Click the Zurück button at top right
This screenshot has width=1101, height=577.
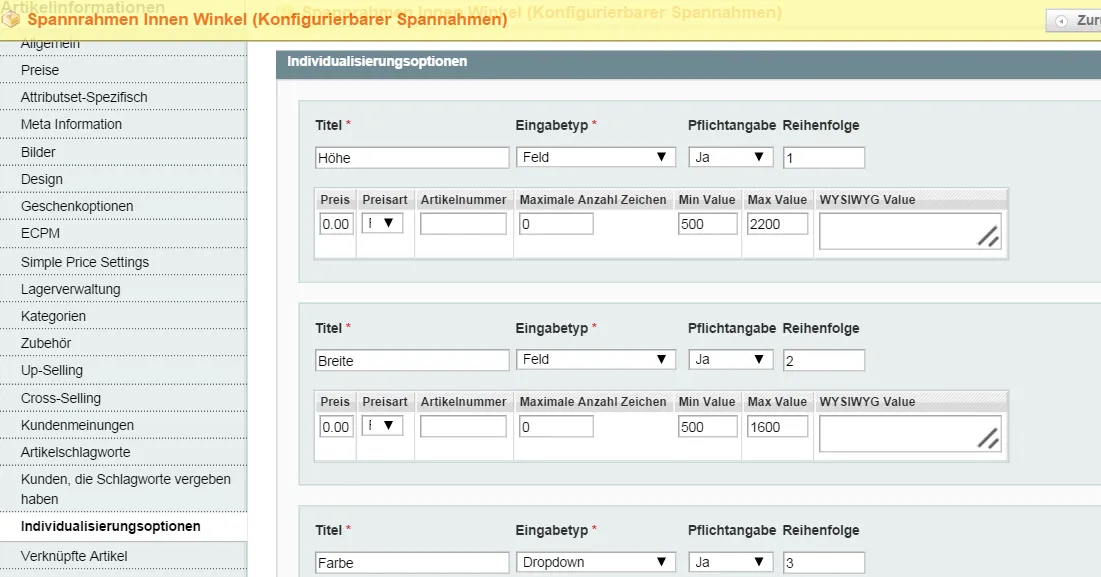tap(1074, 20)
